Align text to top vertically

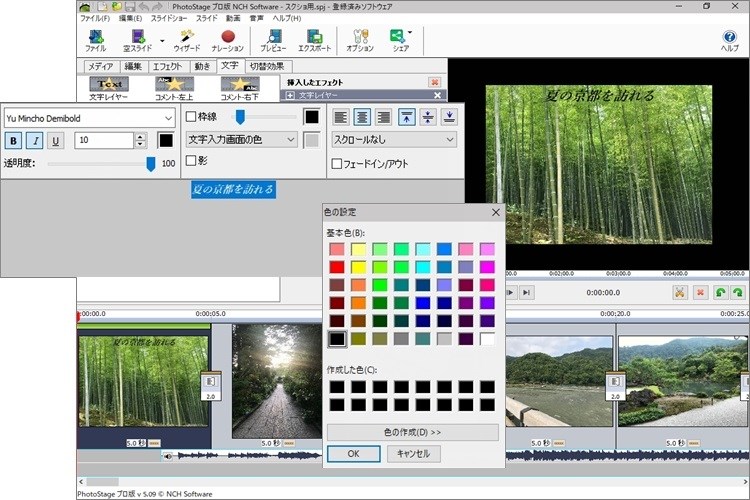[x=407, y=117]
